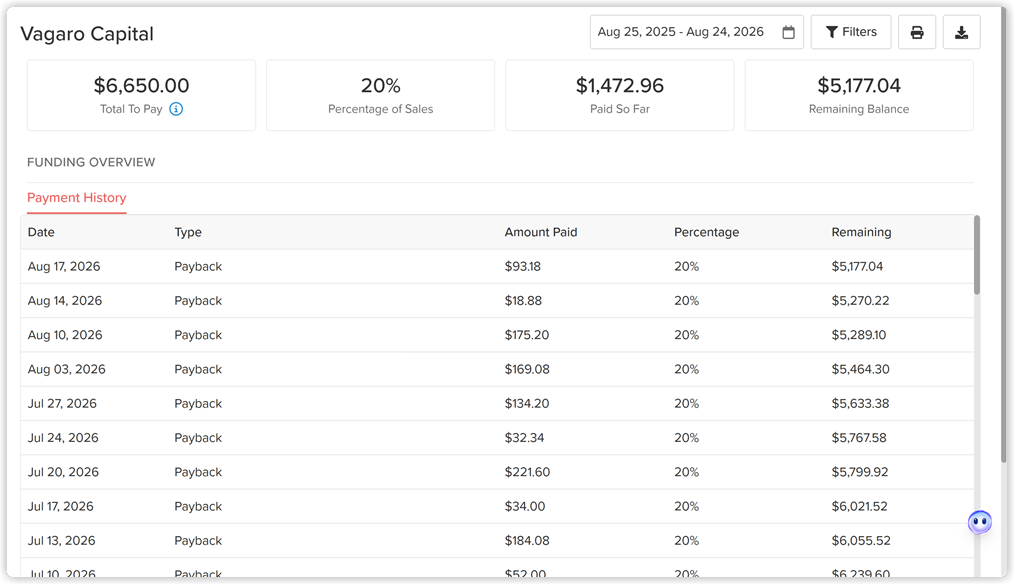Click the Aug 14, 2026 date cell
The height and width of the screenshot is (585, 1015).
(x=65, y=301)
